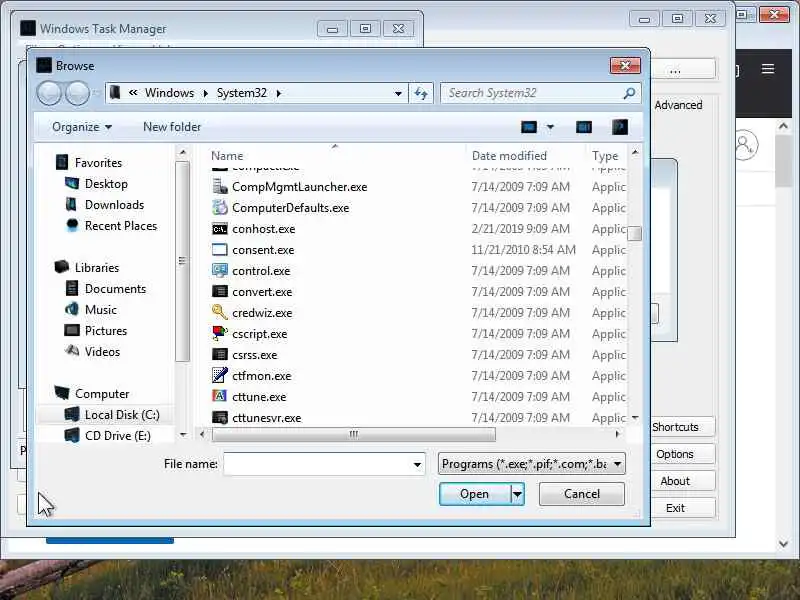Open the Organize dropdown menu

(x=82, y=127)
